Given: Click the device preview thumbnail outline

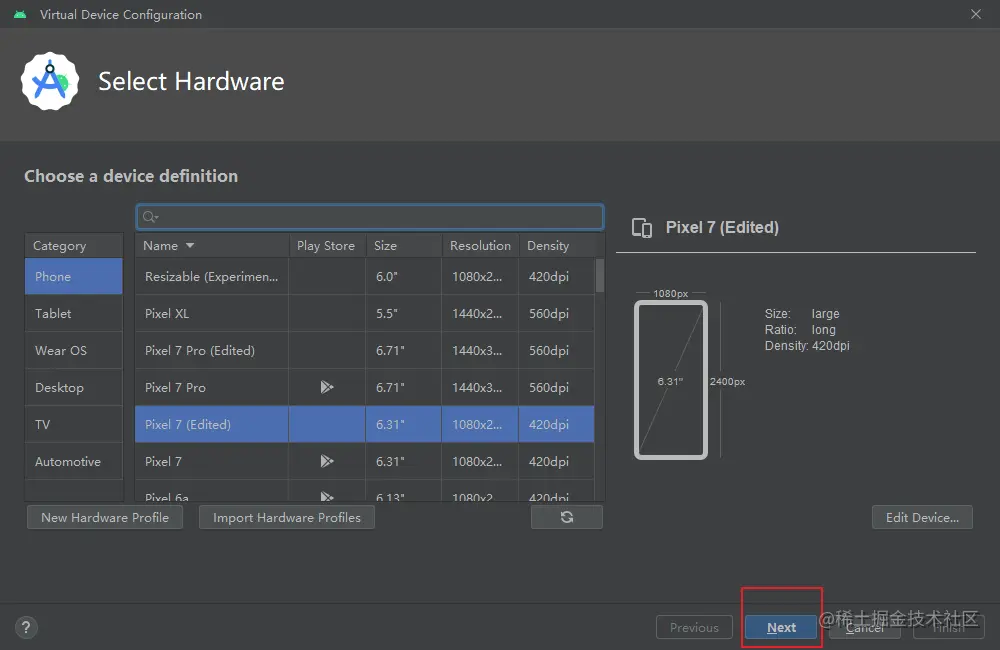Looking at the screenshot, I should pos(671,380).
